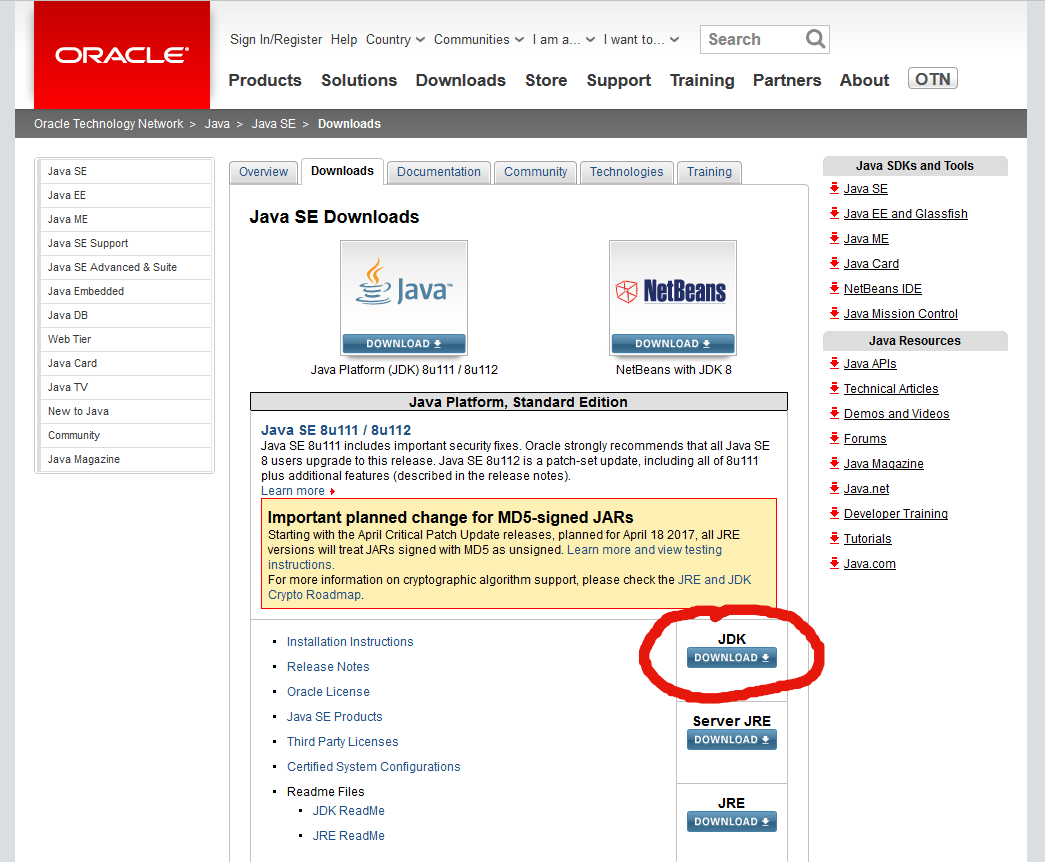Click the Oracle logo
The image size is (1045, 862).
tap(119, 55)
